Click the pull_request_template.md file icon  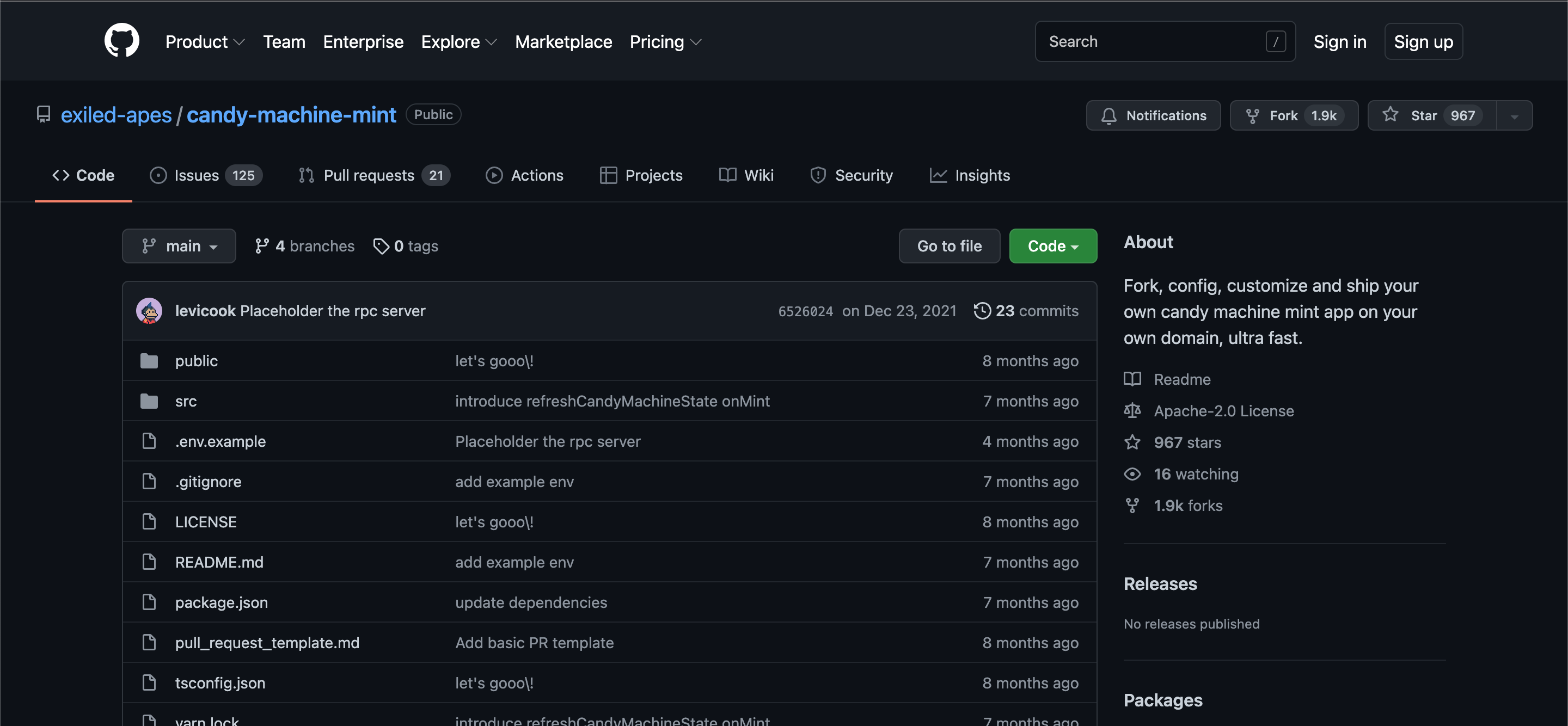[x=149, y=642]
